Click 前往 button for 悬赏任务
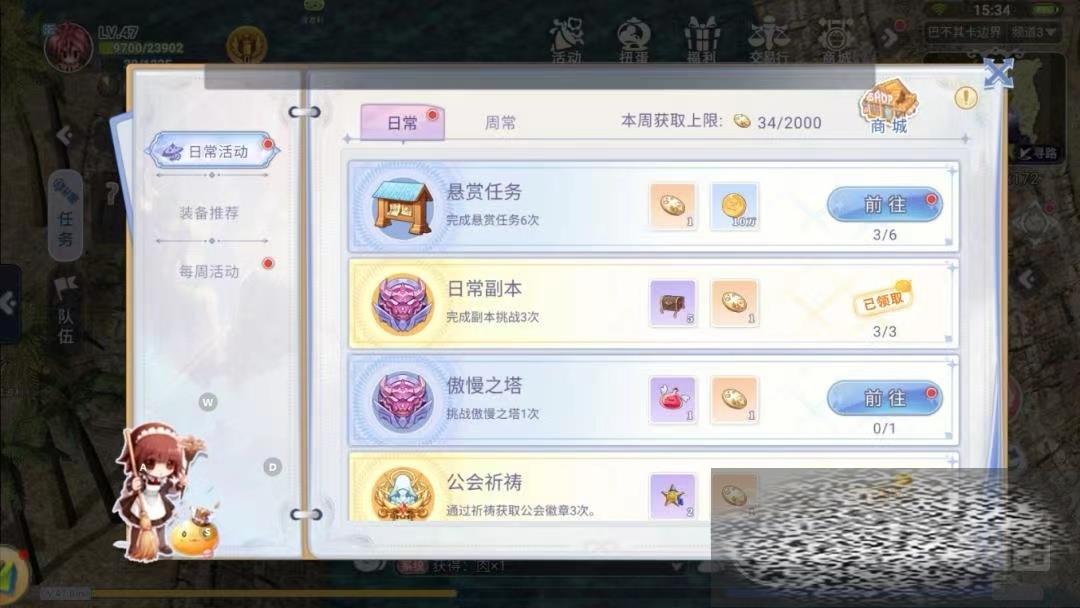Image resolution: width=1080 pixels, height=608 pixels. [885, 205]
